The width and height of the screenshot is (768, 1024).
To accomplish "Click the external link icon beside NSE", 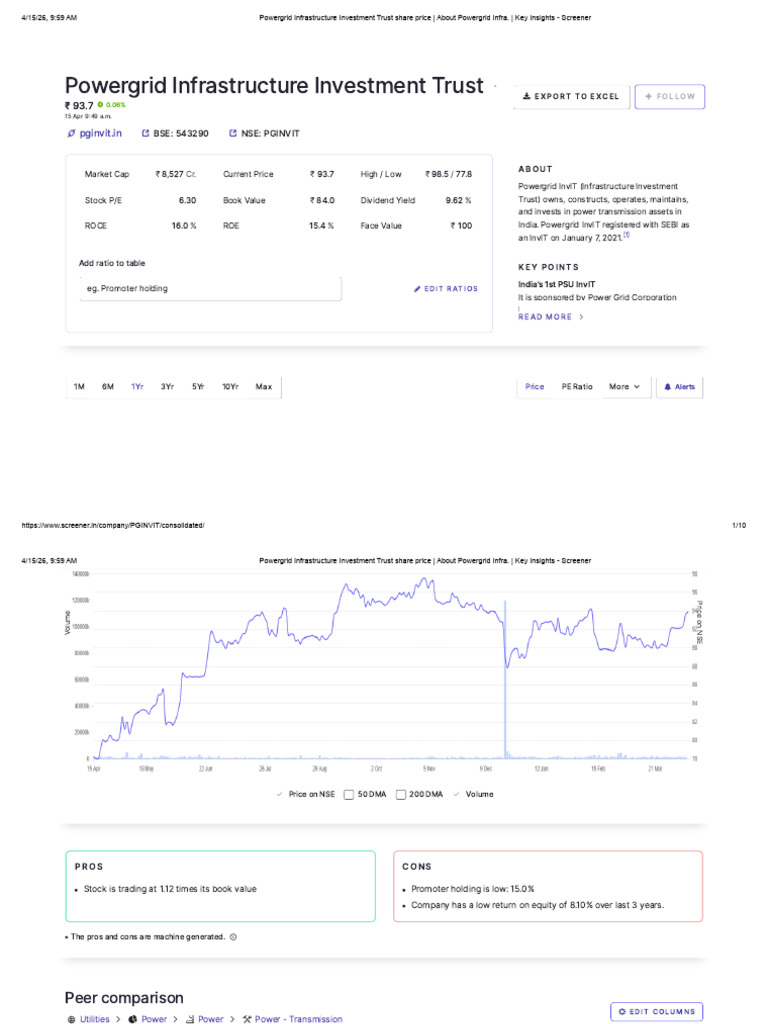I will (232, 133).
